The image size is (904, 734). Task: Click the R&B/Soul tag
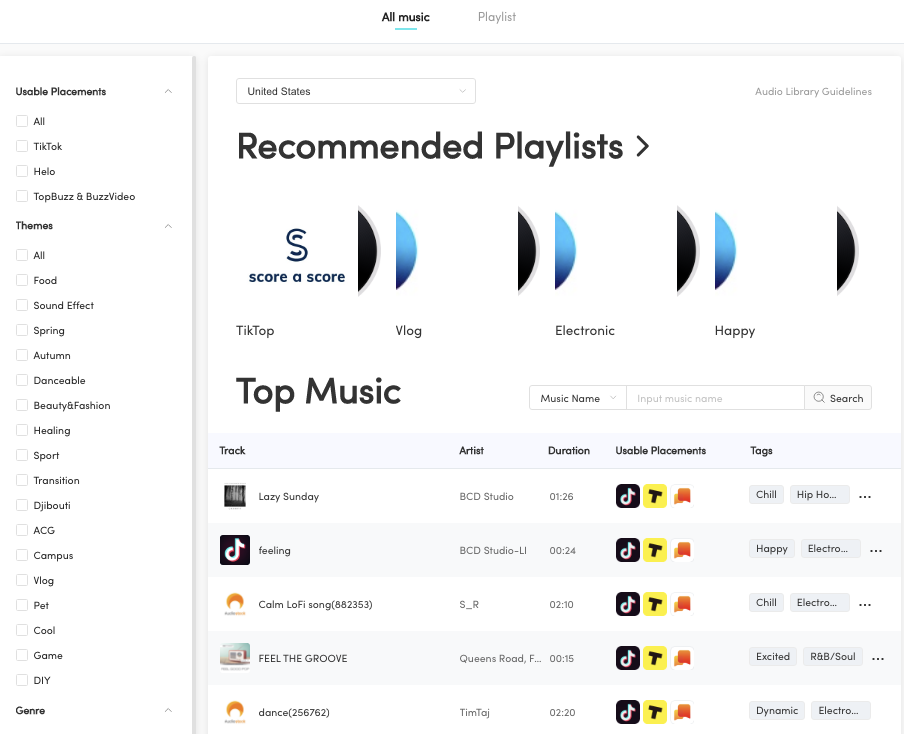pyautogui.click(x=833, y=656)
